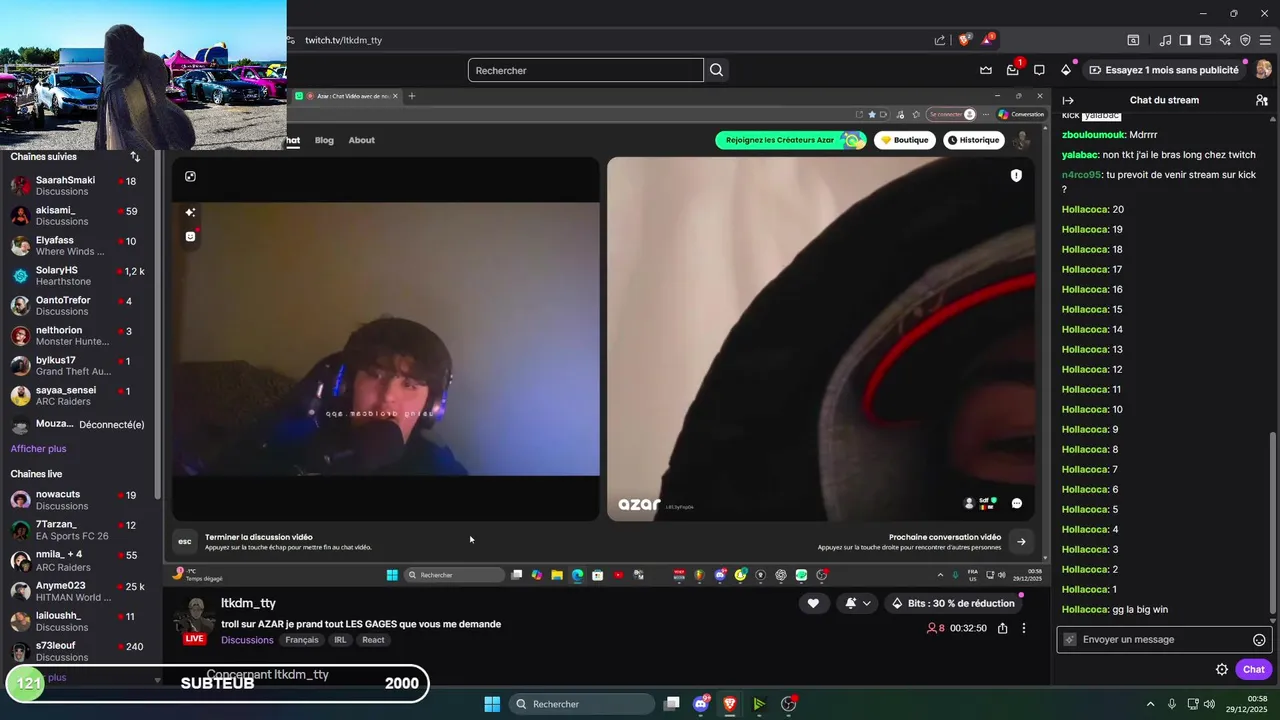Send message with the Chat button
The height and width of the screenshot is (720, 1280).
click(1253, 670)
